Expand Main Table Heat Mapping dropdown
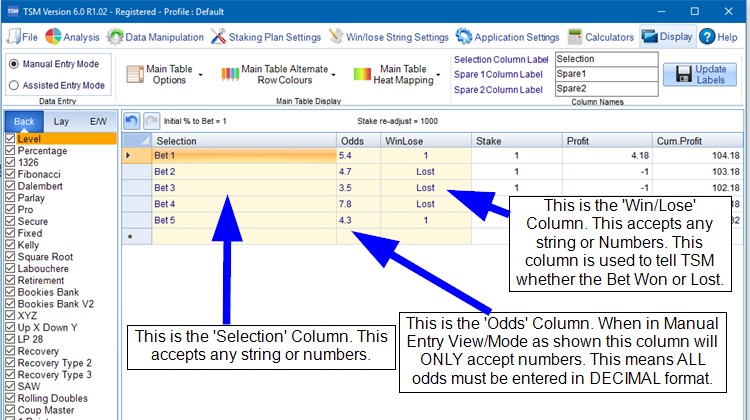This screenshot has height=420, width=750. tap(394, 74)
